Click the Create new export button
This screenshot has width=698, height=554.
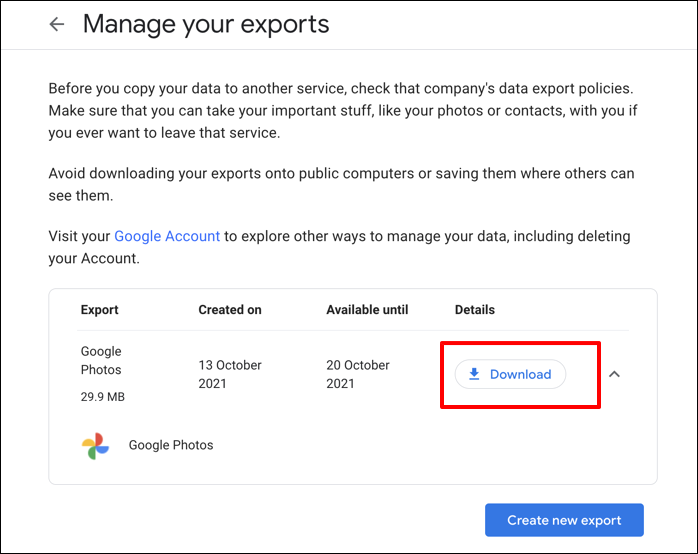click(x=564, y=520)
